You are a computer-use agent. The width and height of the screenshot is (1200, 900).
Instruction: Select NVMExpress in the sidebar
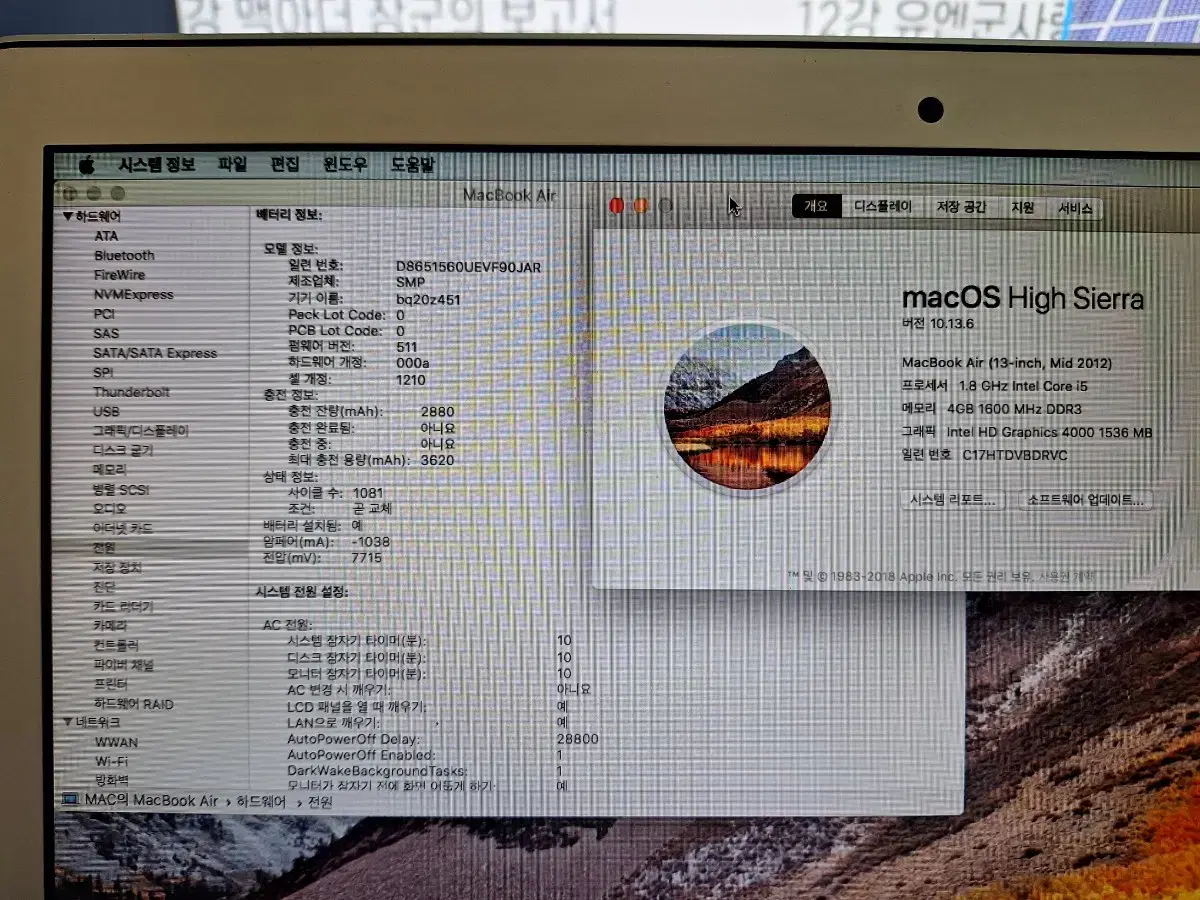133,294
